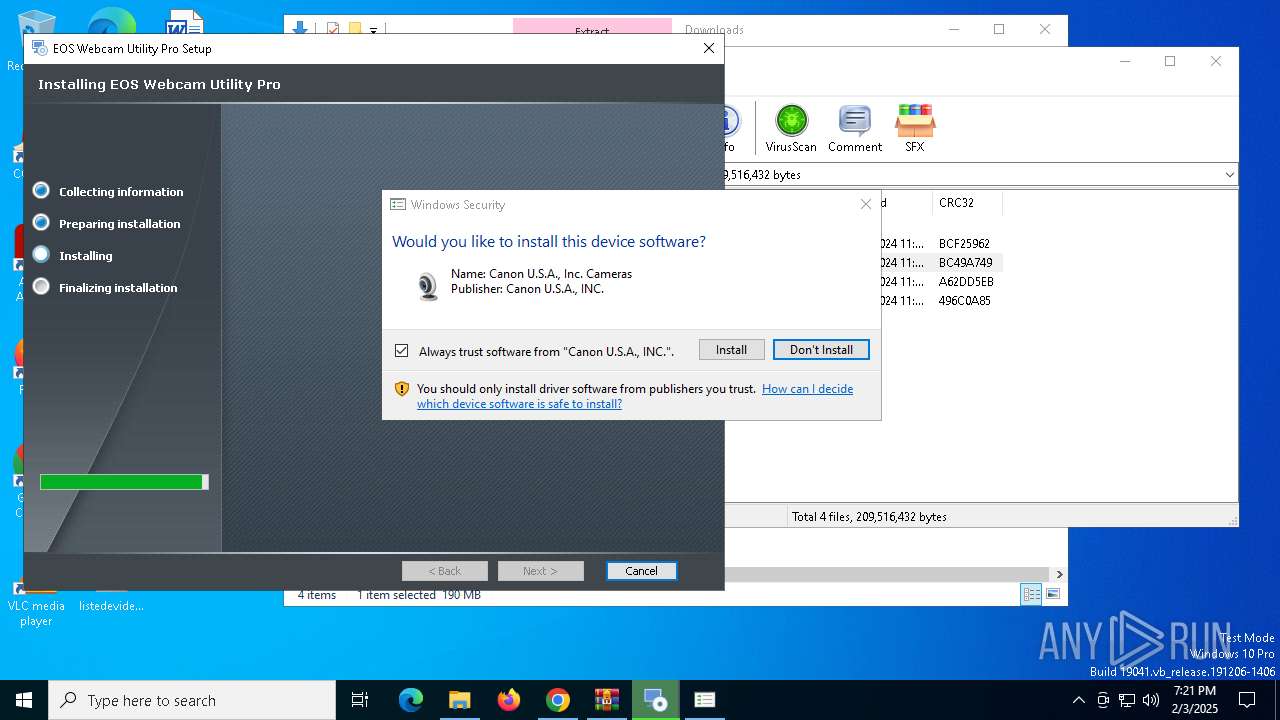Click the Finalizing installation step indicator
1280x720 pixels.
coord(41,286)
